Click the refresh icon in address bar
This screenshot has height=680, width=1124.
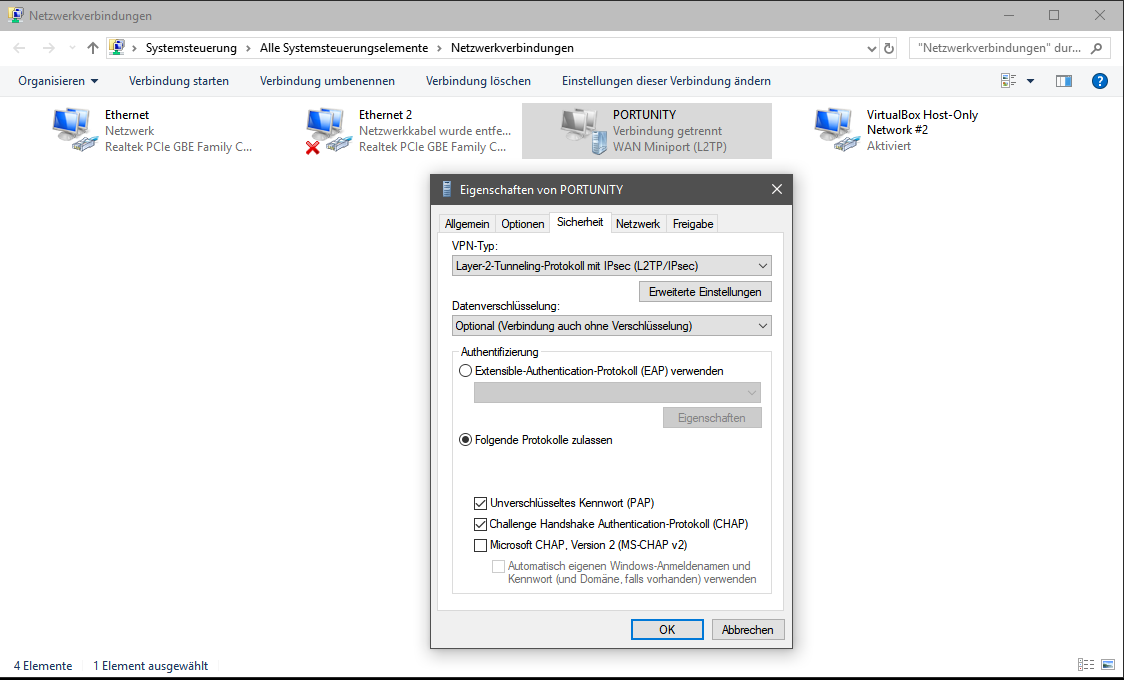(889, 48)
